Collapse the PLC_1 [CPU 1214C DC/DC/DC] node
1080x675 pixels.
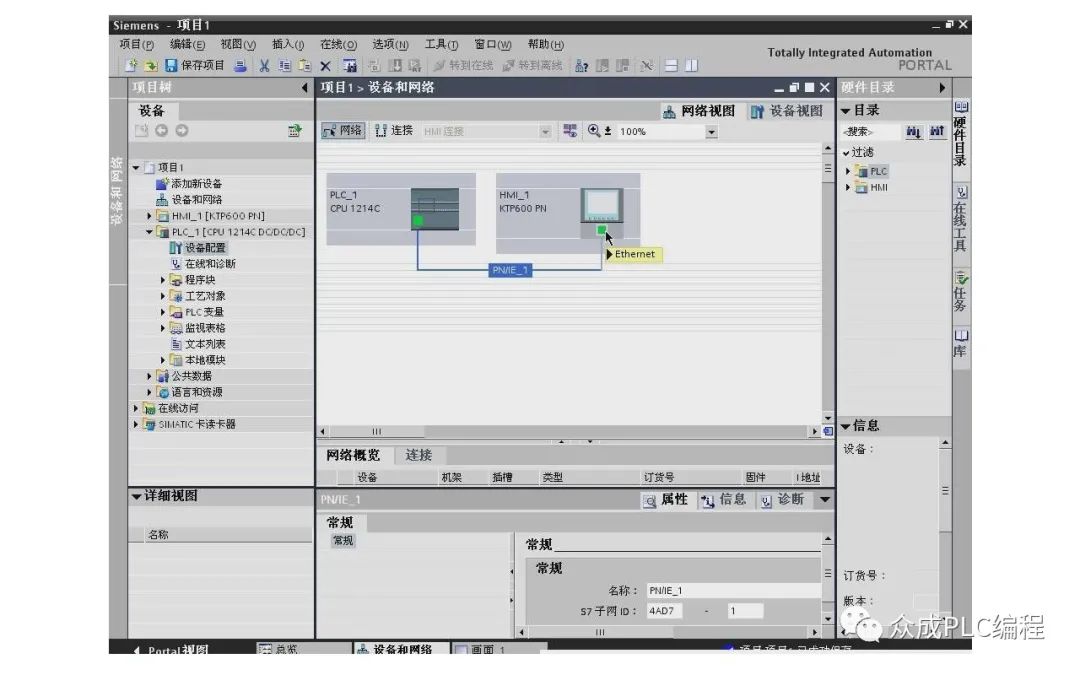(149, 232)
